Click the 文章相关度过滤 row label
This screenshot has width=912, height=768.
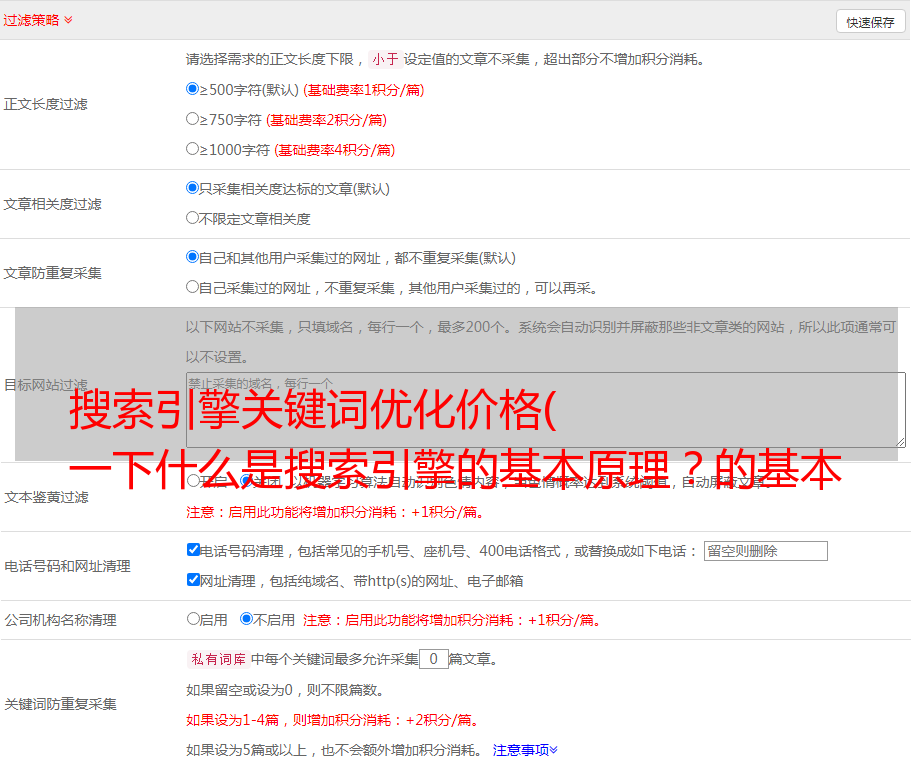(x=52, y=204)
